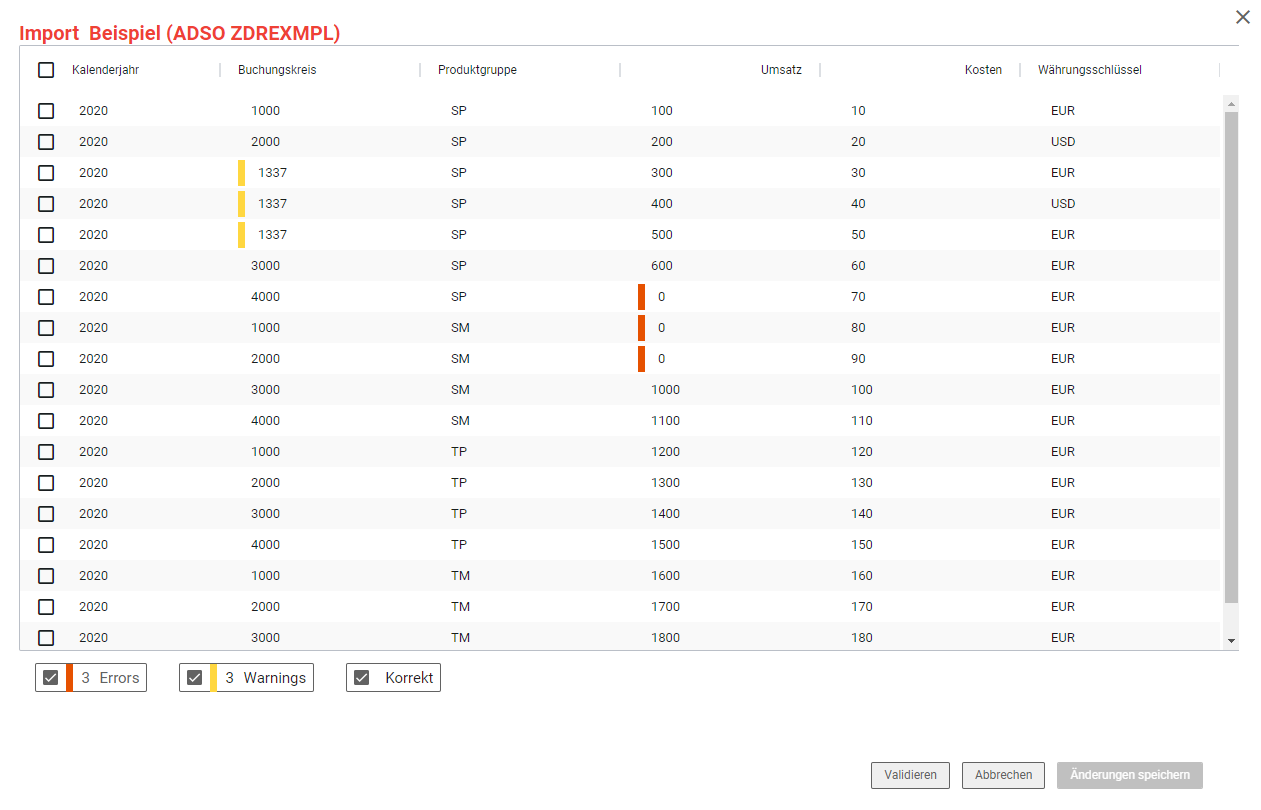Click Umsatz 0 cell in Kosten 90 row
The height and width of the screenshot is (810, 1261).
click(661, 359)
